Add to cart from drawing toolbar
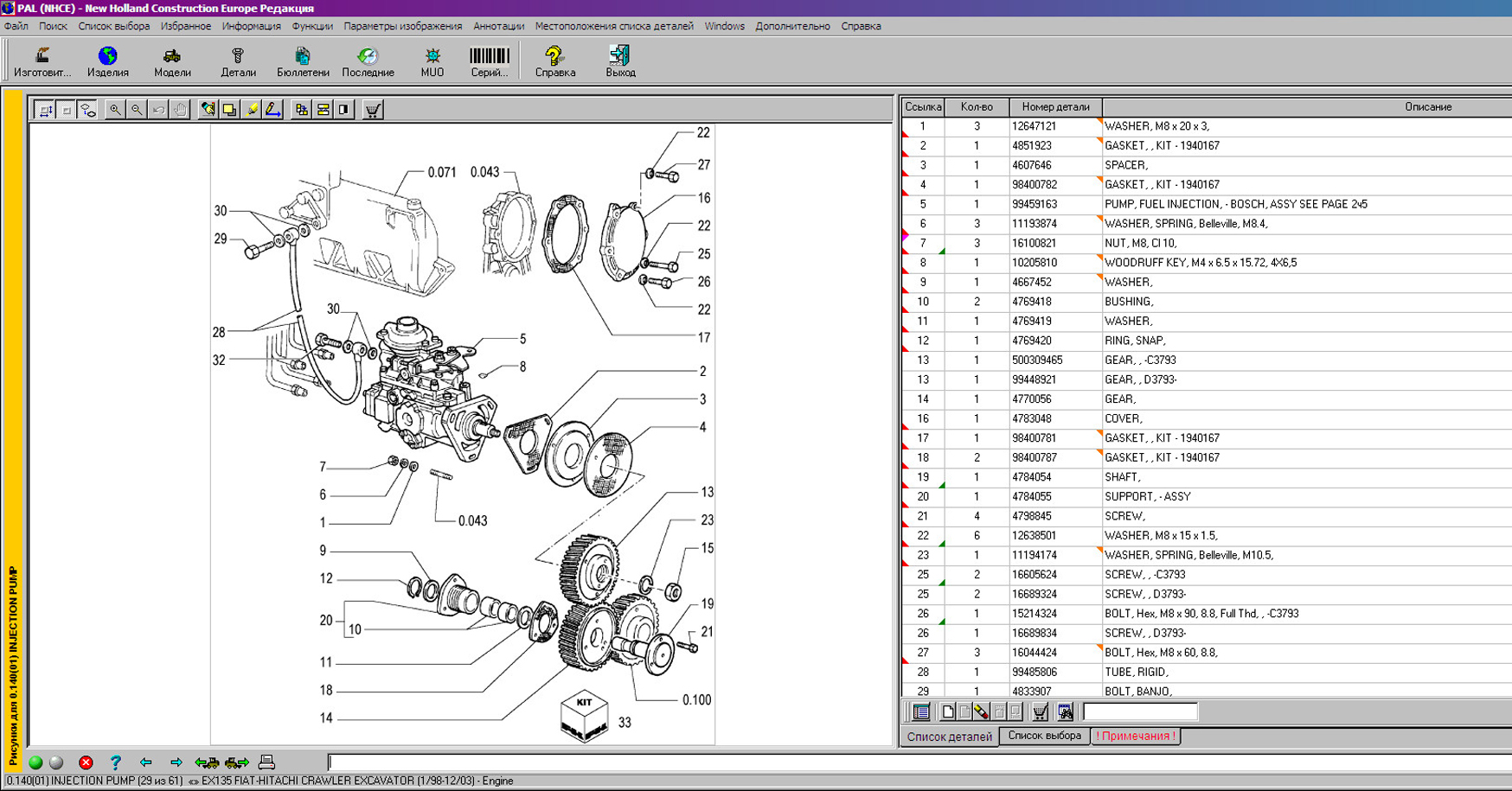 coord(373,110)
